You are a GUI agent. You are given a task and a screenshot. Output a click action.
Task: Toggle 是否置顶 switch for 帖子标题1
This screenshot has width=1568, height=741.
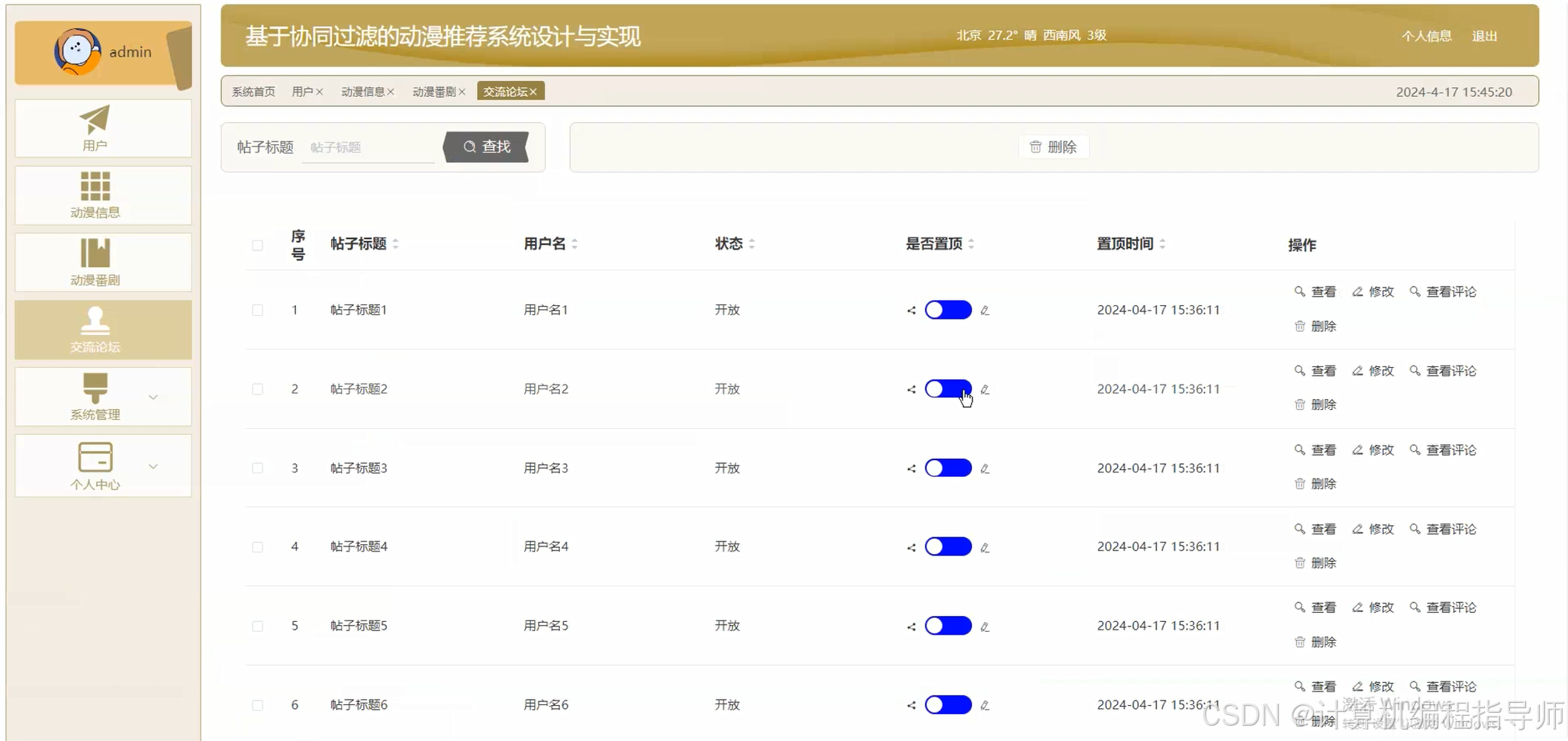coord(948,310)
